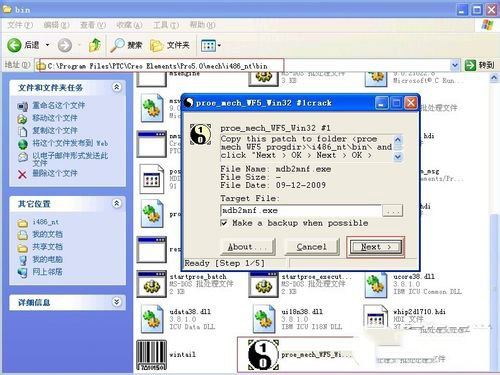Click the Go (转到) button
Image resolution: width=500 pixels, height=375 pixels.
coord(480,65)
